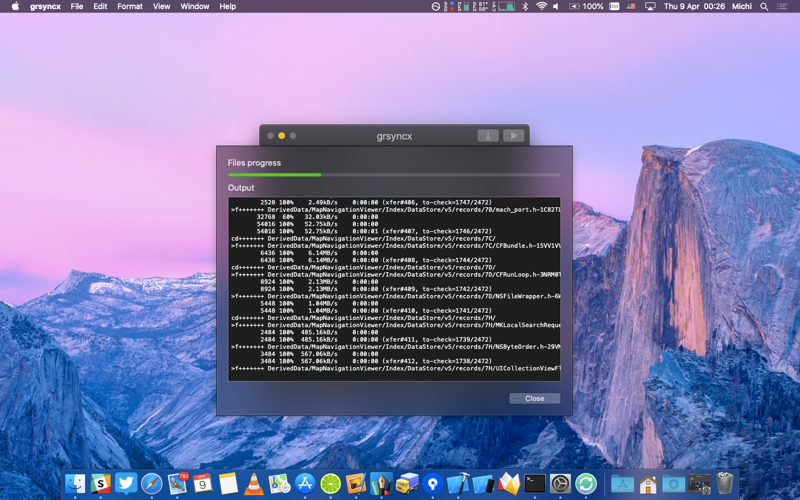
Task: Click the simulation button in grsyncx toolbar
Action: (488, 136)
